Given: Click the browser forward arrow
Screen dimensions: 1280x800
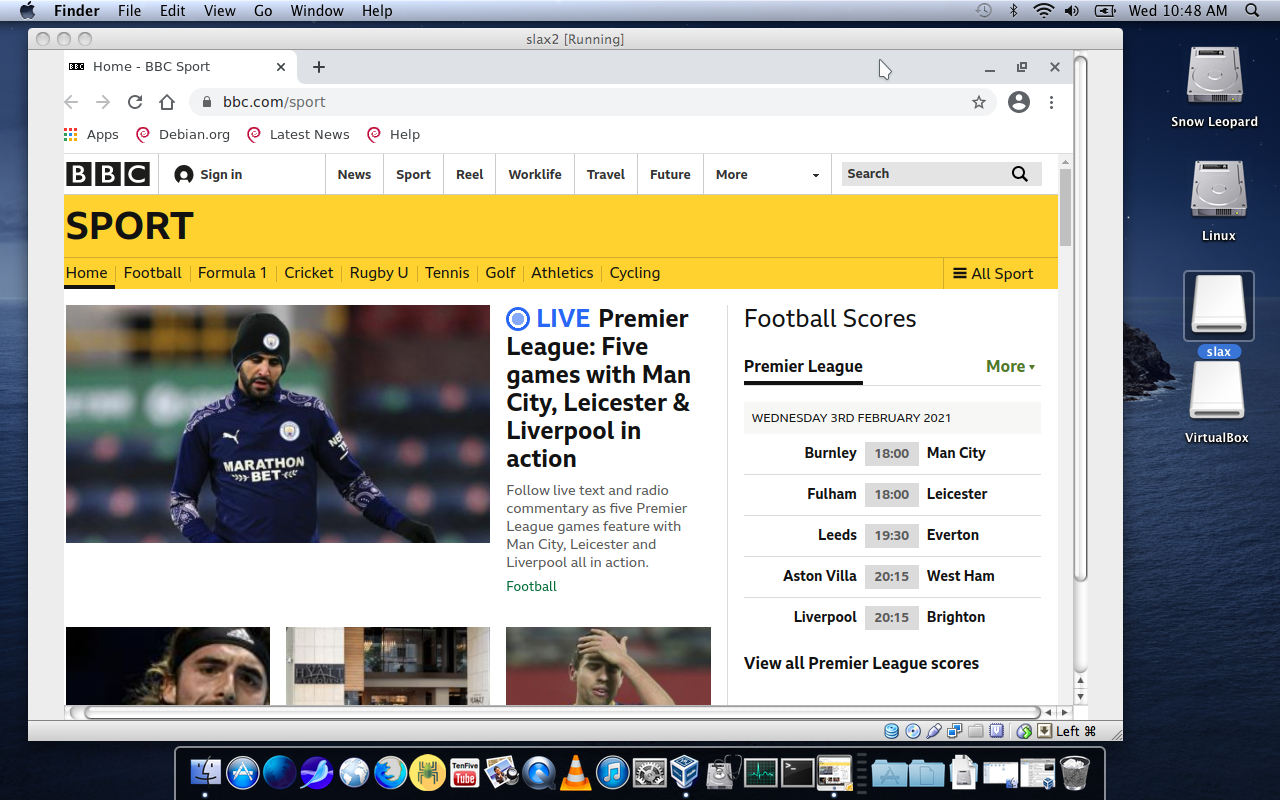Looking at the screenshot, I should click(103, 102).
